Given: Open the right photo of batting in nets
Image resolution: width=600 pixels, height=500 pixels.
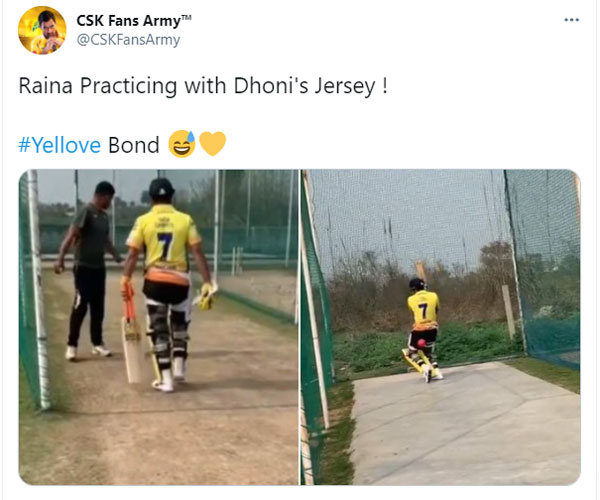Looking at the screenshot, I should click(x=440, y=327).
